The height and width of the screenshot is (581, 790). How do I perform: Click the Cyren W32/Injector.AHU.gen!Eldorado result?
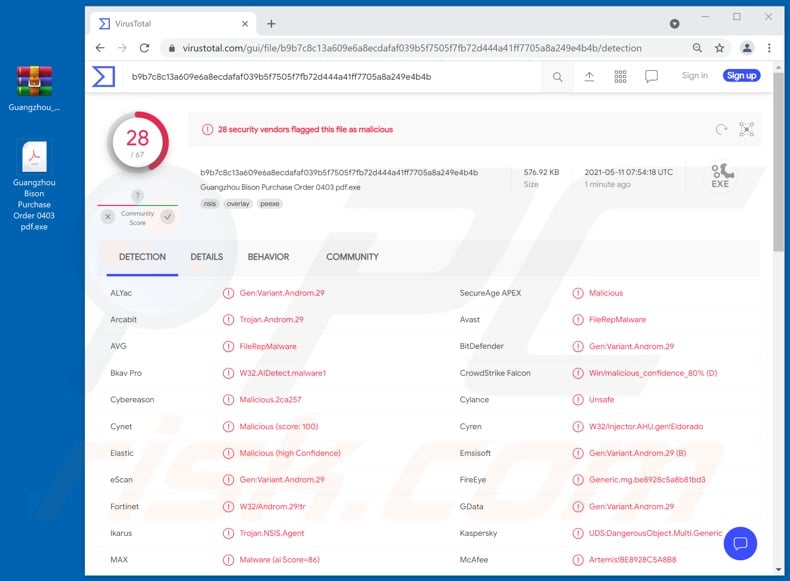pyautogui.click(x=646, y=426)
